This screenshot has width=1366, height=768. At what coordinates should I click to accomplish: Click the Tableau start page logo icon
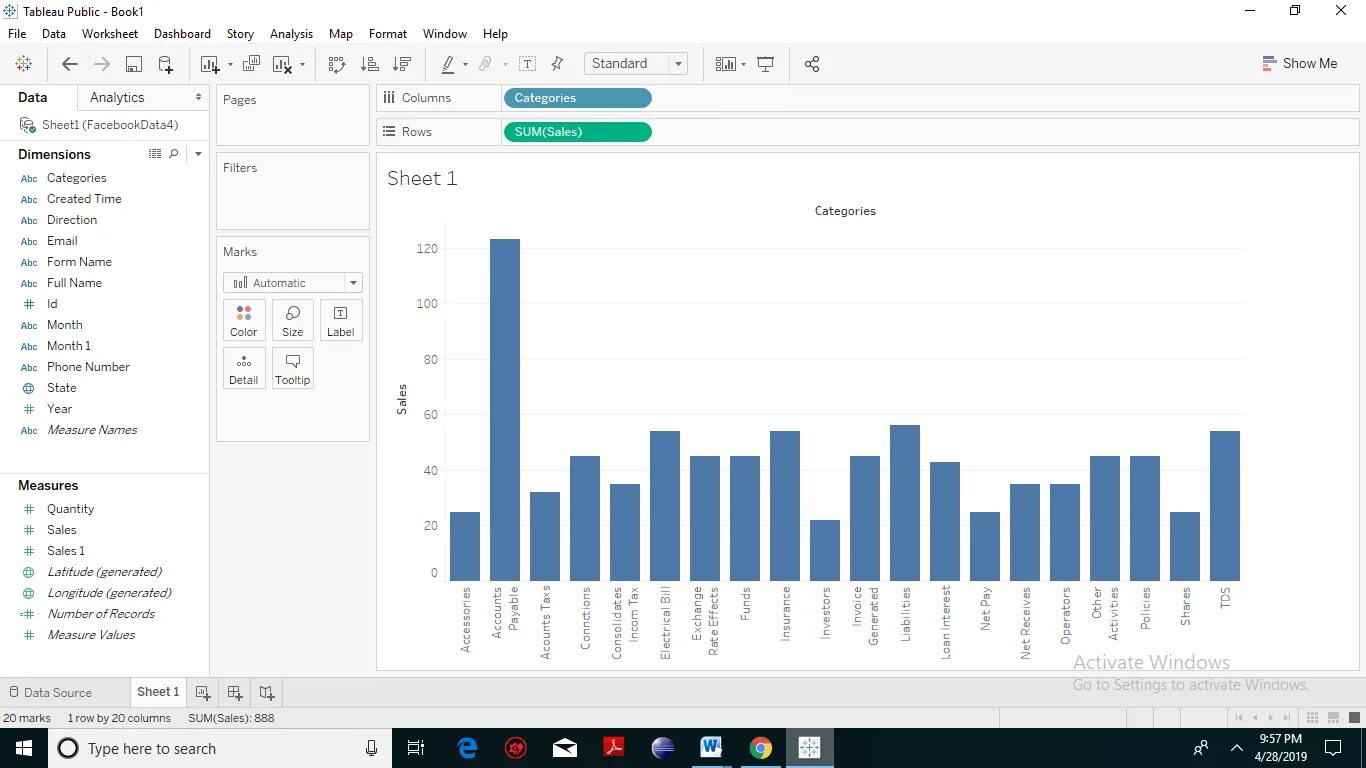(x=24, y=64)
